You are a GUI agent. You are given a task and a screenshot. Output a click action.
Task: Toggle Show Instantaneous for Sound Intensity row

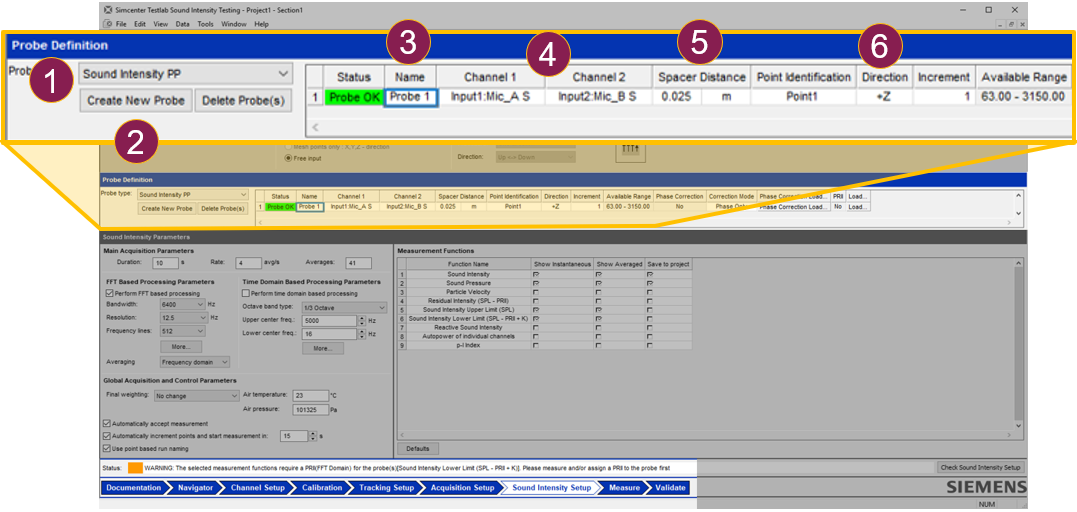coord(536,274)
